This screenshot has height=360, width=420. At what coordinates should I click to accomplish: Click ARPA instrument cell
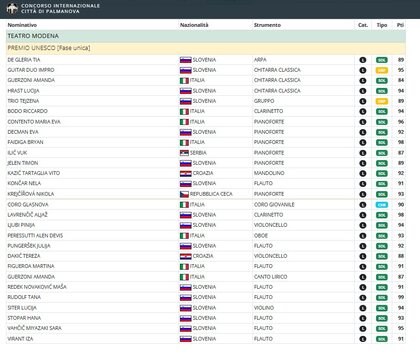coord(260,60)
